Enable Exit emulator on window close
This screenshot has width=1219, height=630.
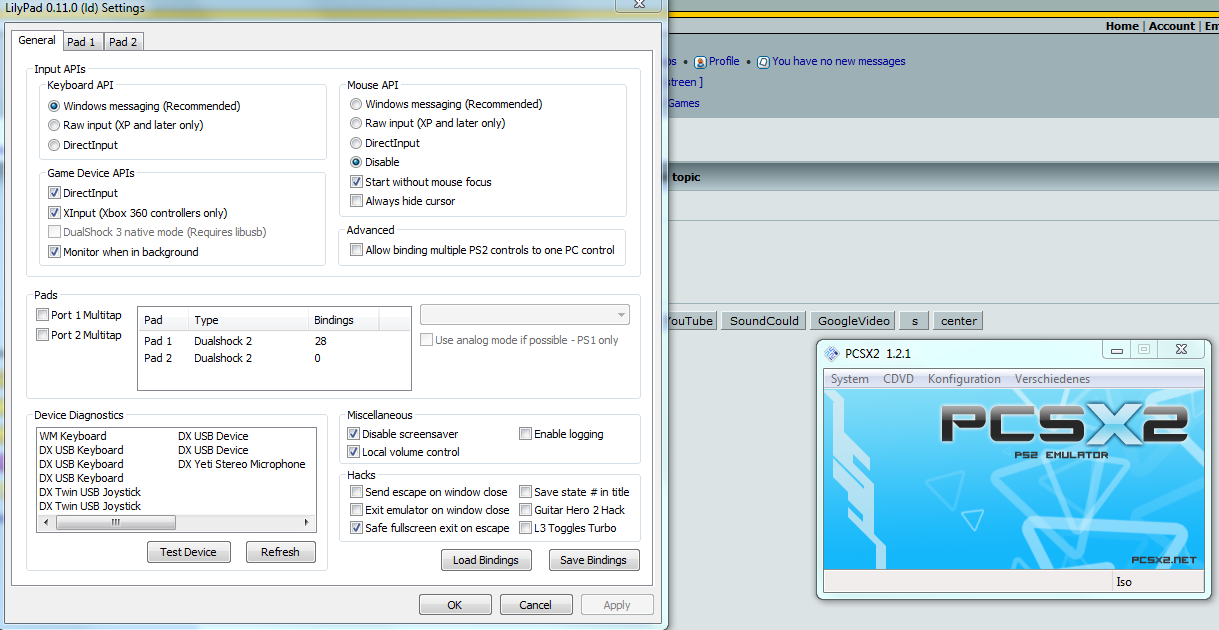point(356,510)
